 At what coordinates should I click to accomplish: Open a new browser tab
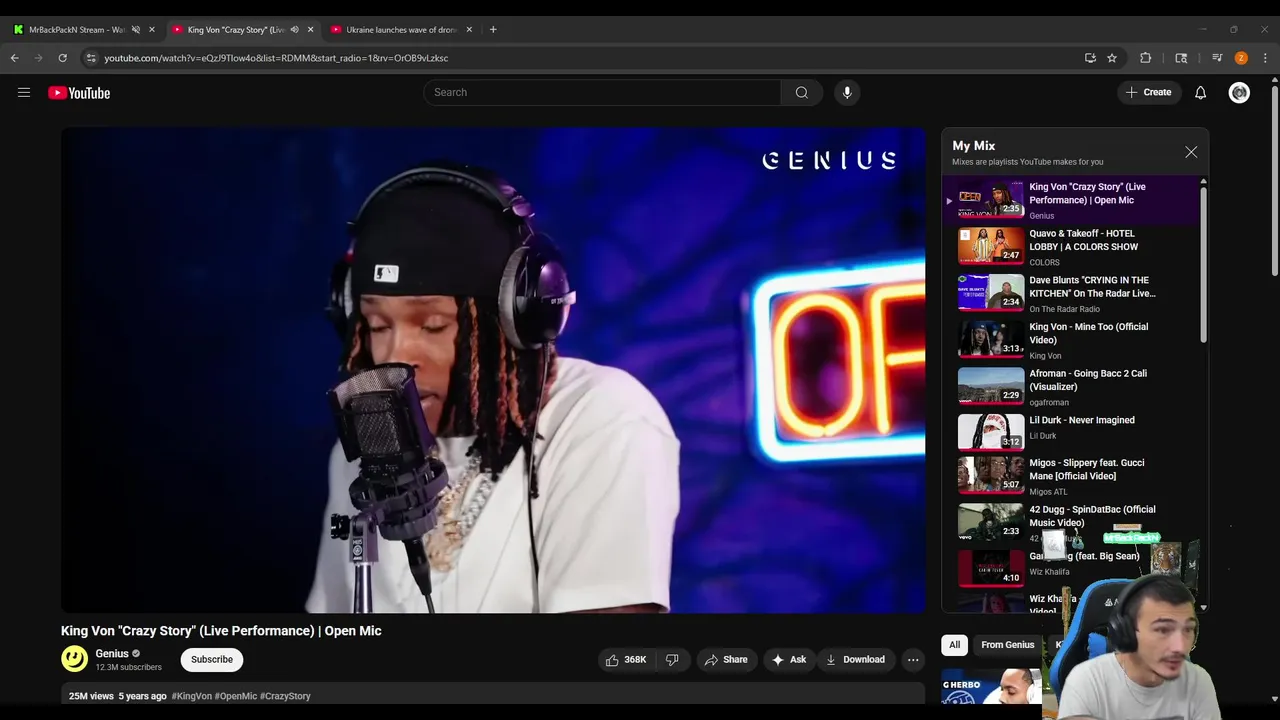point(493,30)
